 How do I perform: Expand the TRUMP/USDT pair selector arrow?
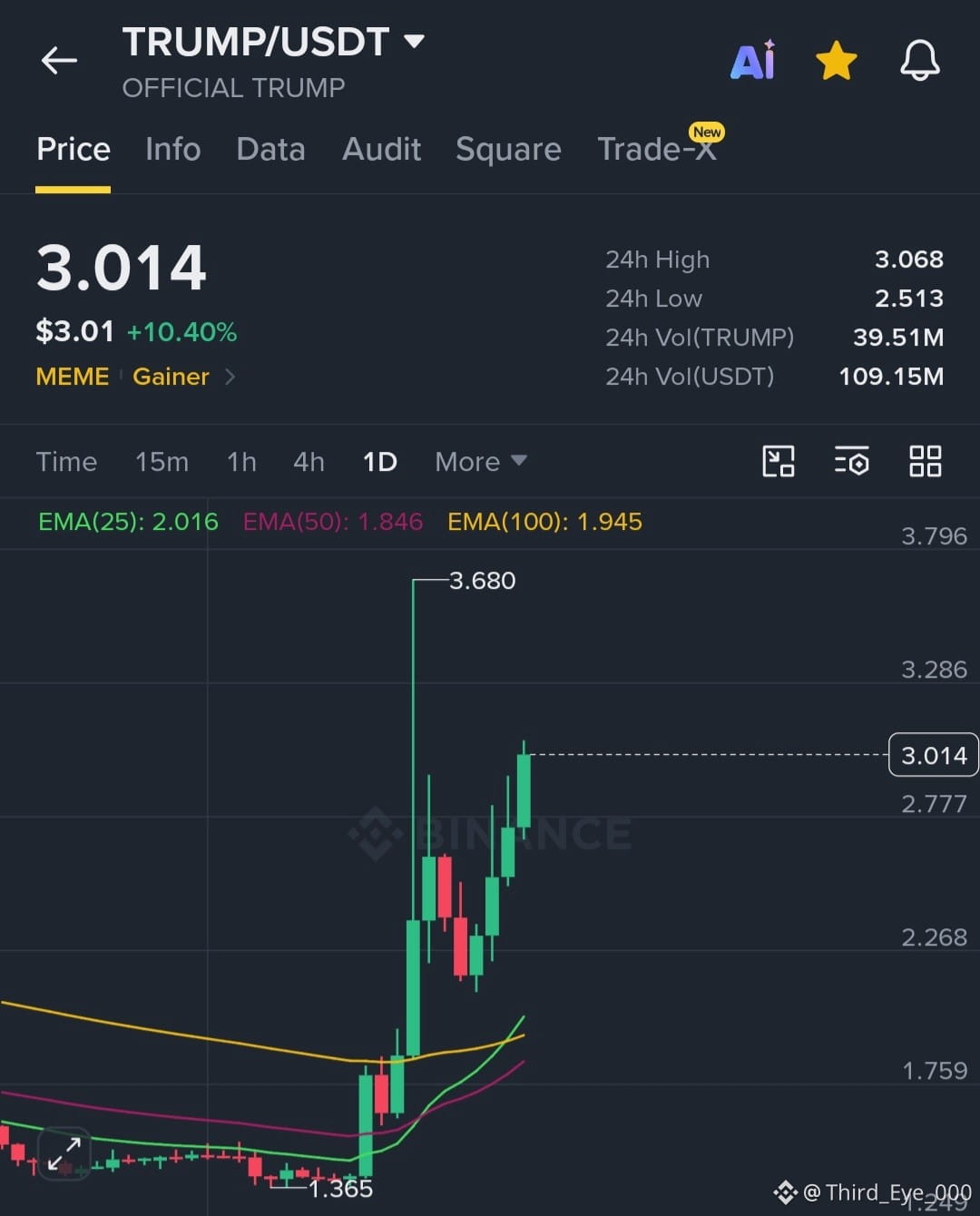click(414, 42)
